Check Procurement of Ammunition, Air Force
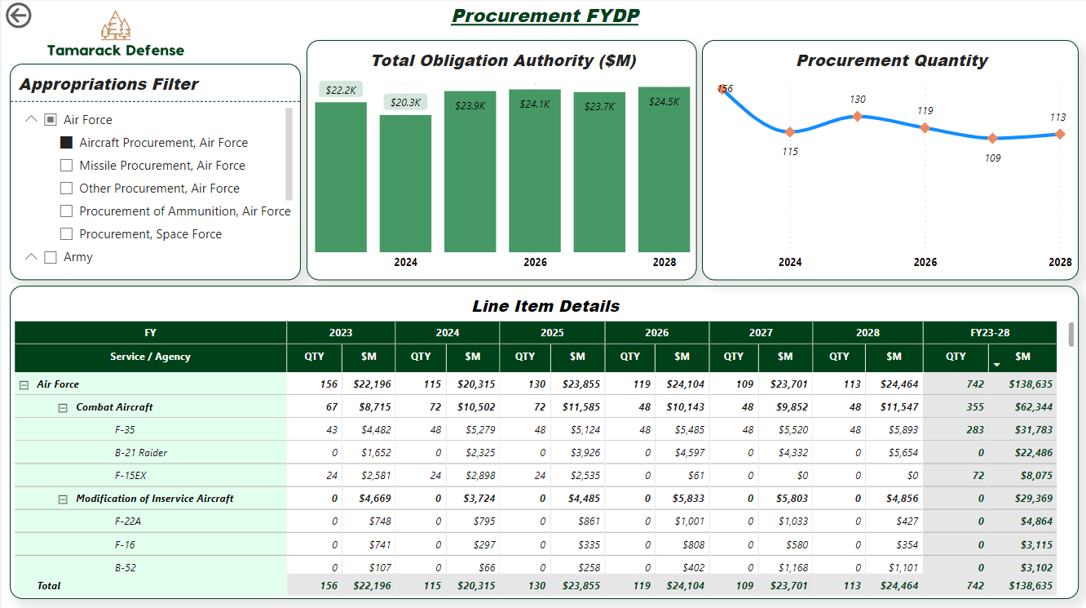 pyautogui.click(x=66, y=211)
